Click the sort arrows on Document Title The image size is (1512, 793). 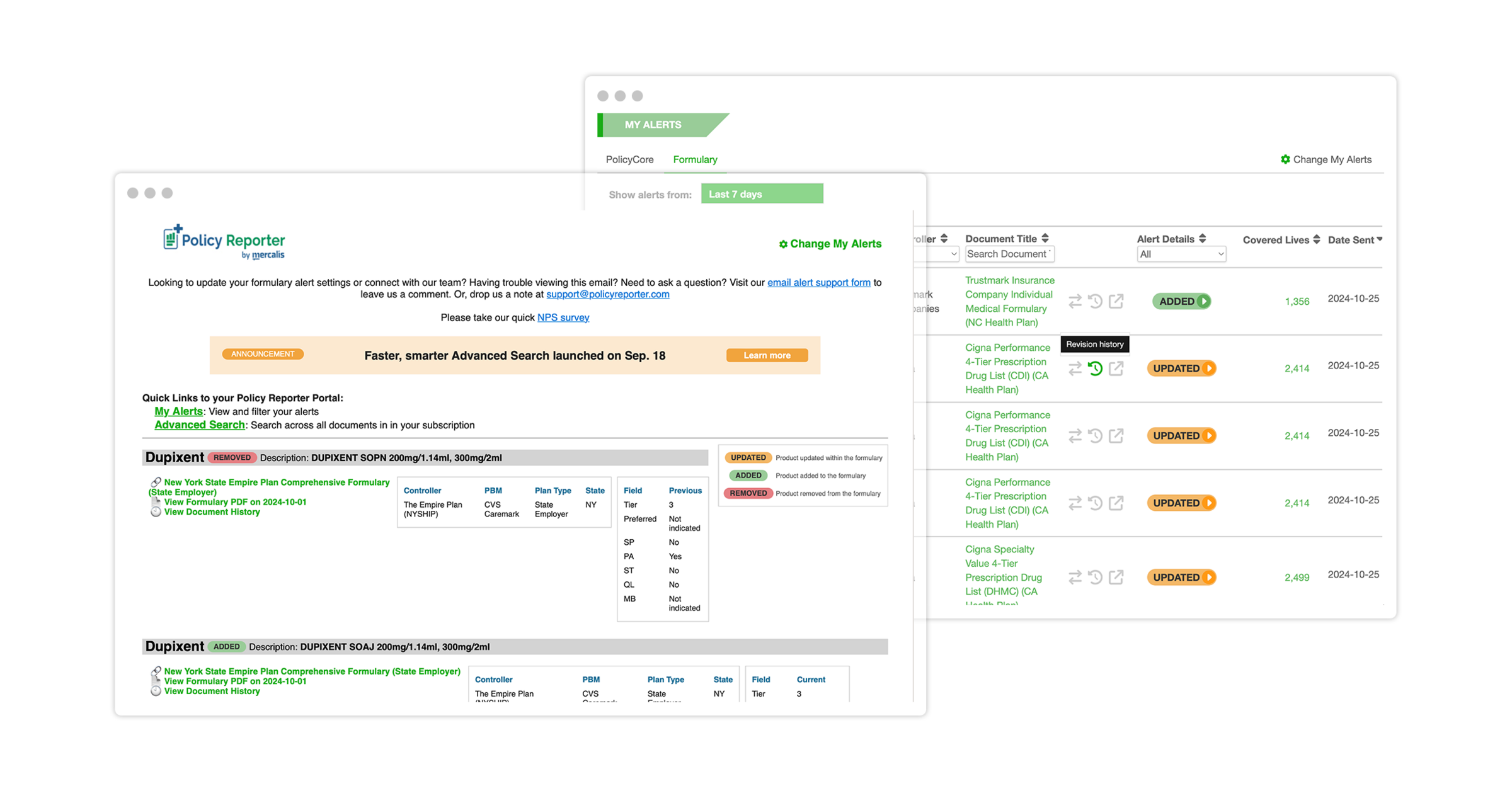(x=1045, y=238)
